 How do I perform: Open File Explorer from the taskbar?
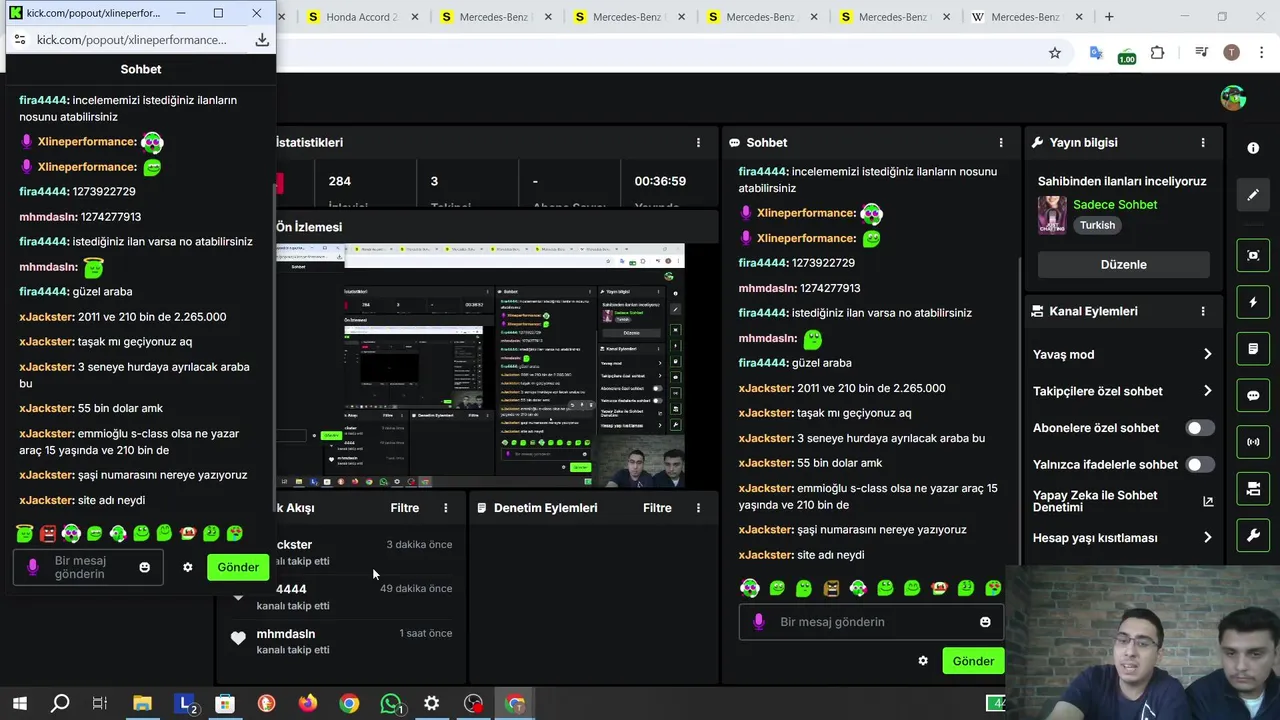(x=142, y=704)
